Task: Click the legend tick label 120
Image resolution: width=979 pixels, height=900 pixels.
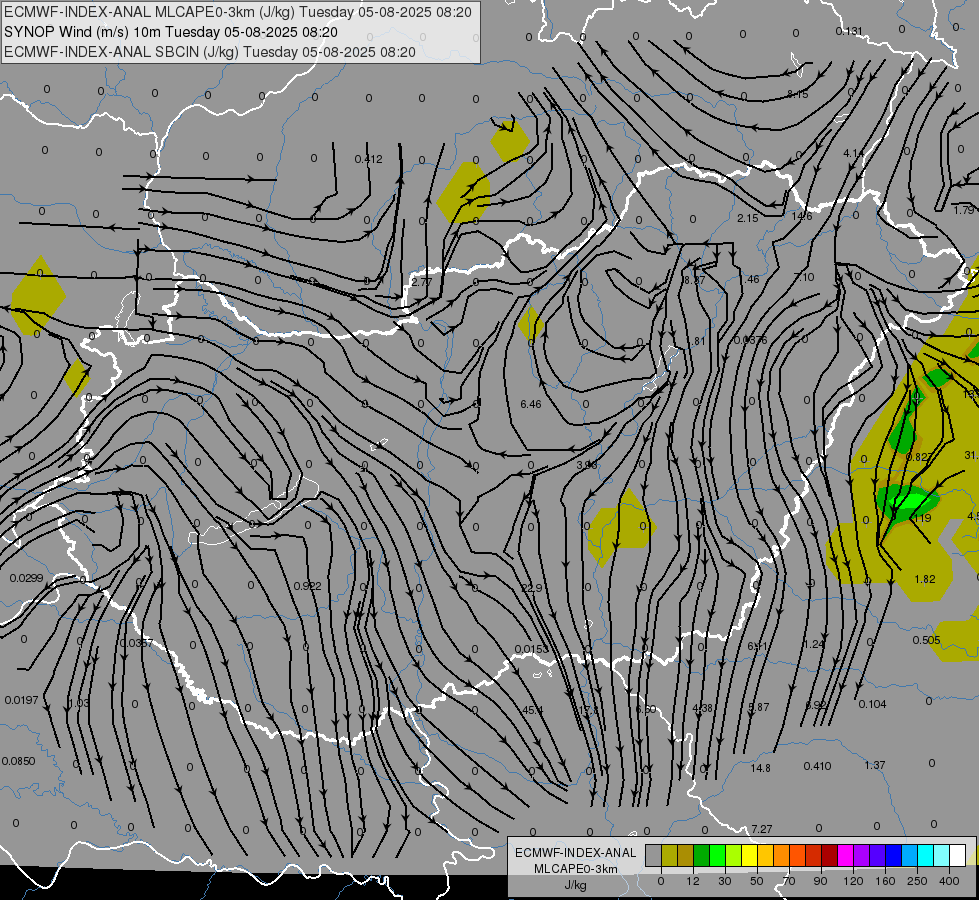Action: (853, 881)
